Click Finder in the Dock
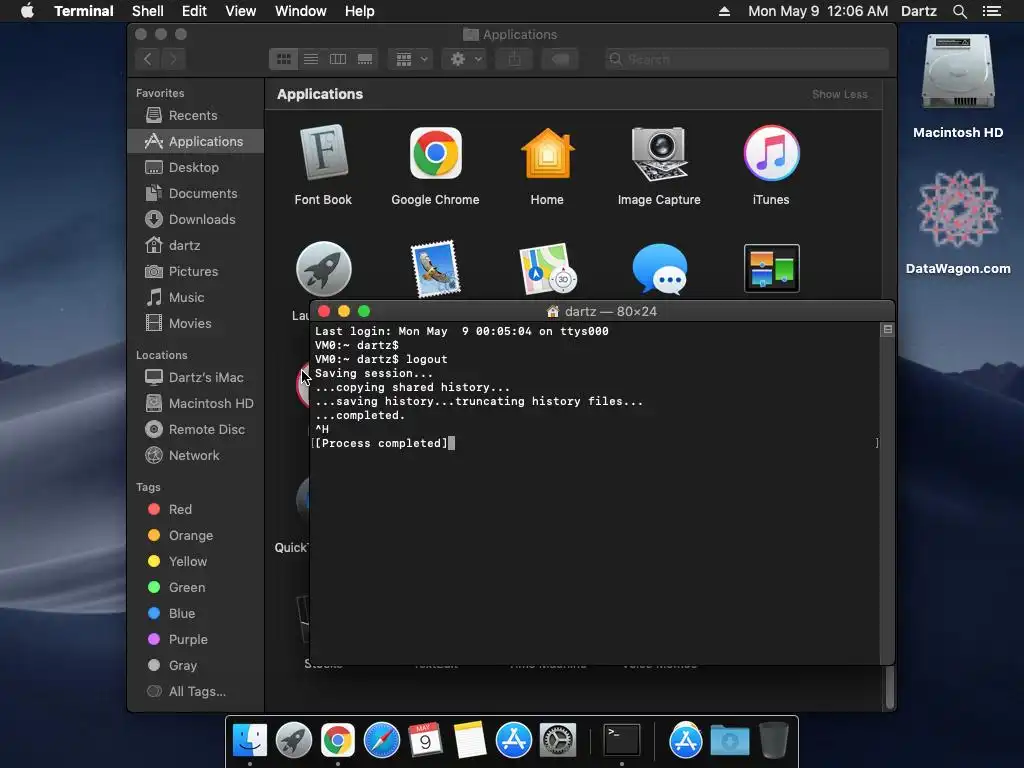1024x768 pixels. coord(249,740)
